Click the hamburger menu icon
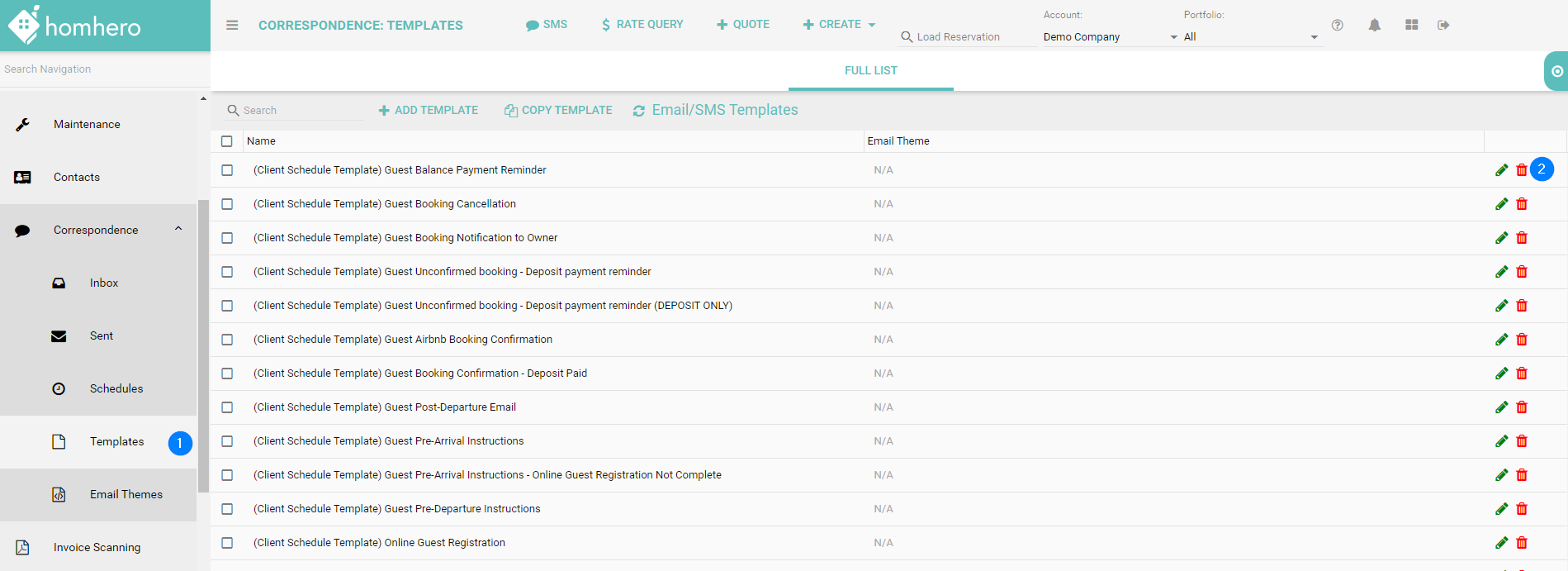 tap(232, 25)
